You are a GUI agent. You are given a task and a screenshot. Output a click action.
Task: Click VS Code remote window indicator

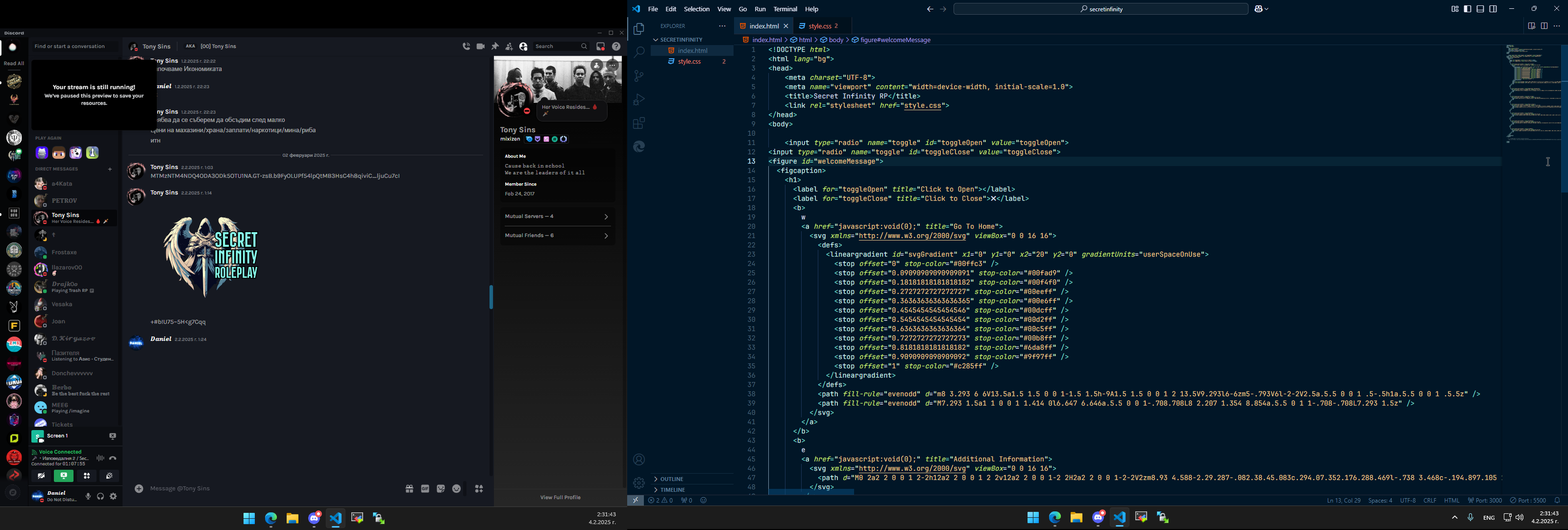click(x=636, y=501)
